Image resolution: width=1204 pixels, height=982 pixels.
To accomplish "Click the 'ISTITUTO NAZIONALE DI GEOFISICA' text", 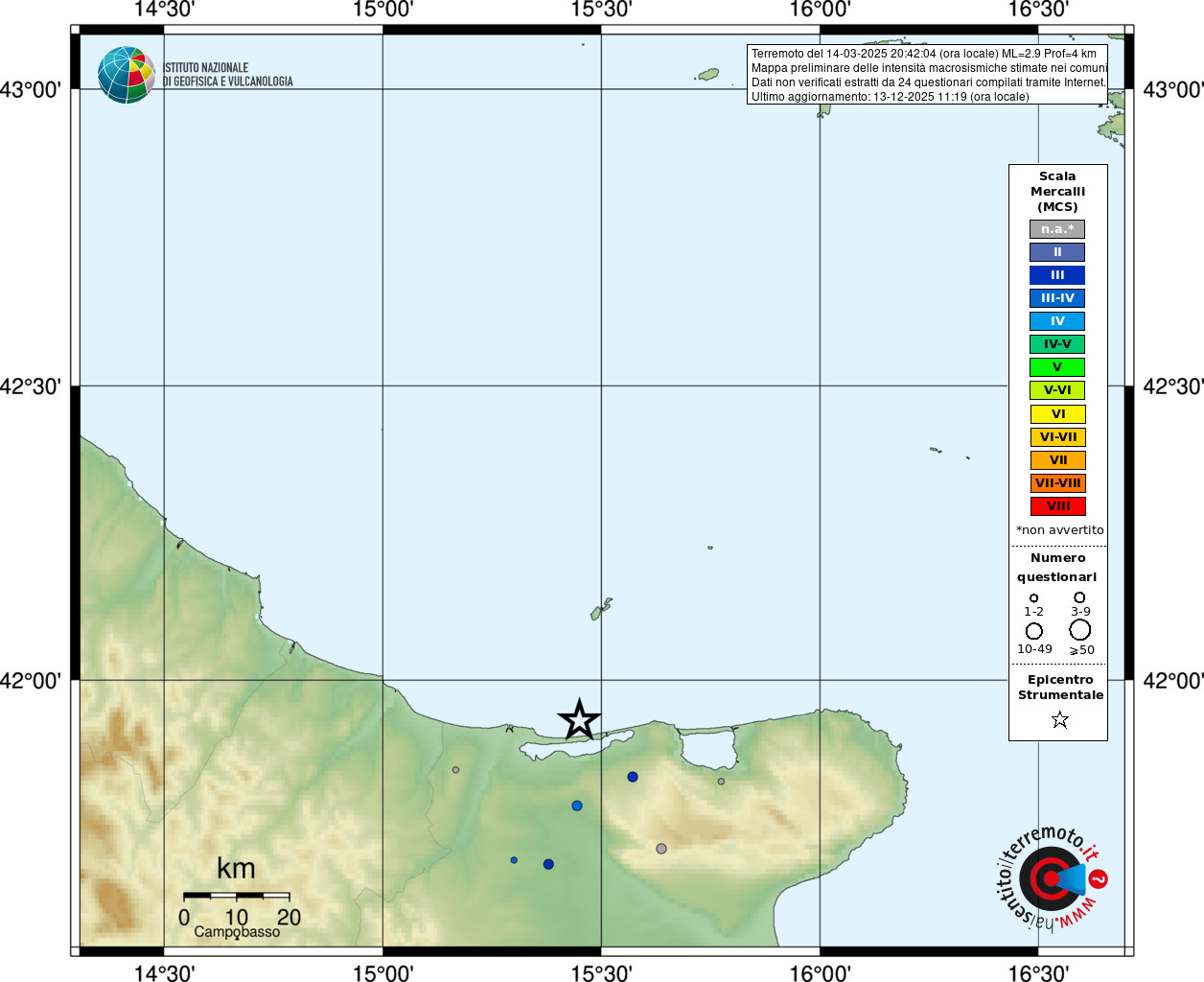I will (x=228, y=75).
